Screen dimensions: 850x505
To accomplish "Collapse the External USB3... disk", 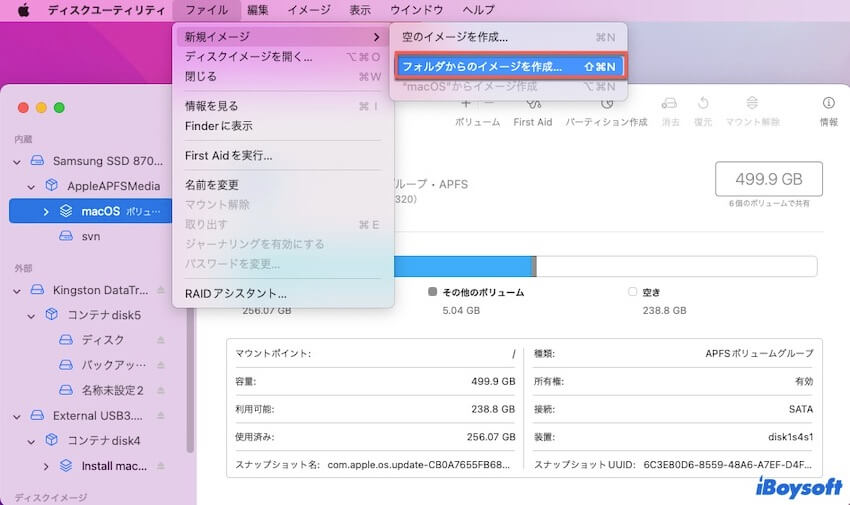I will pyautogui.click(x=17, y=417).
